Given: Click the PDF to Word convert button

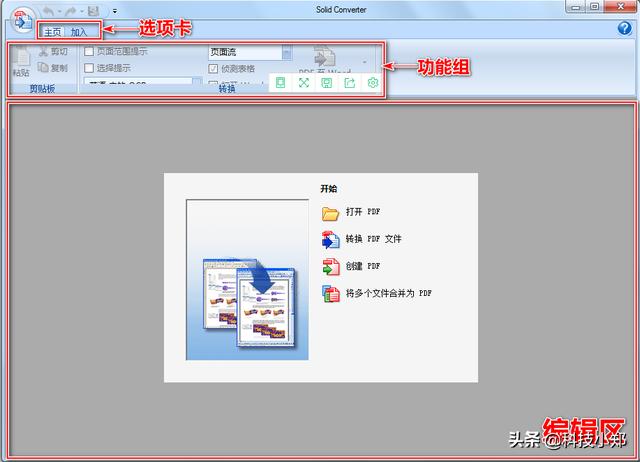Looking at the screenshot, I should click(324, 61).
